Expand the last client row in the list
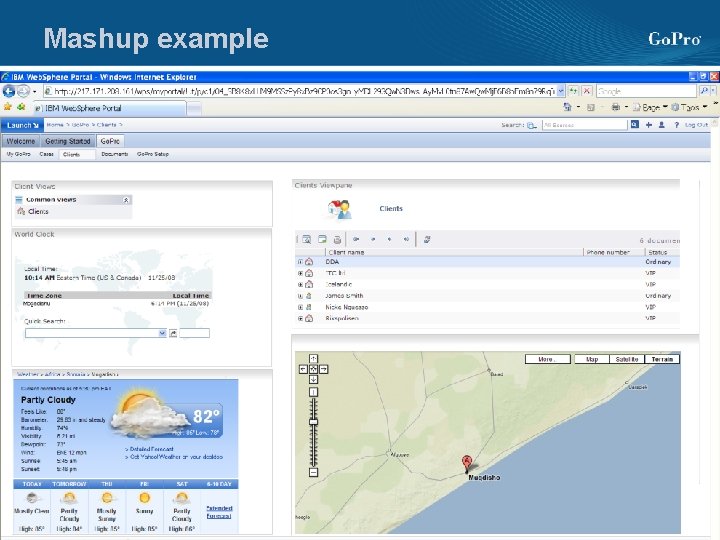 point(300,318)
